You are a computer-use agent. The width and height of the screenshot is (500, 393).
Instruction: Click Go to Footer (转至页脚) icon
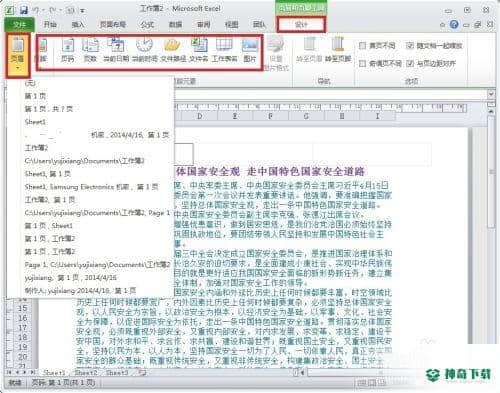click(338, 50)
